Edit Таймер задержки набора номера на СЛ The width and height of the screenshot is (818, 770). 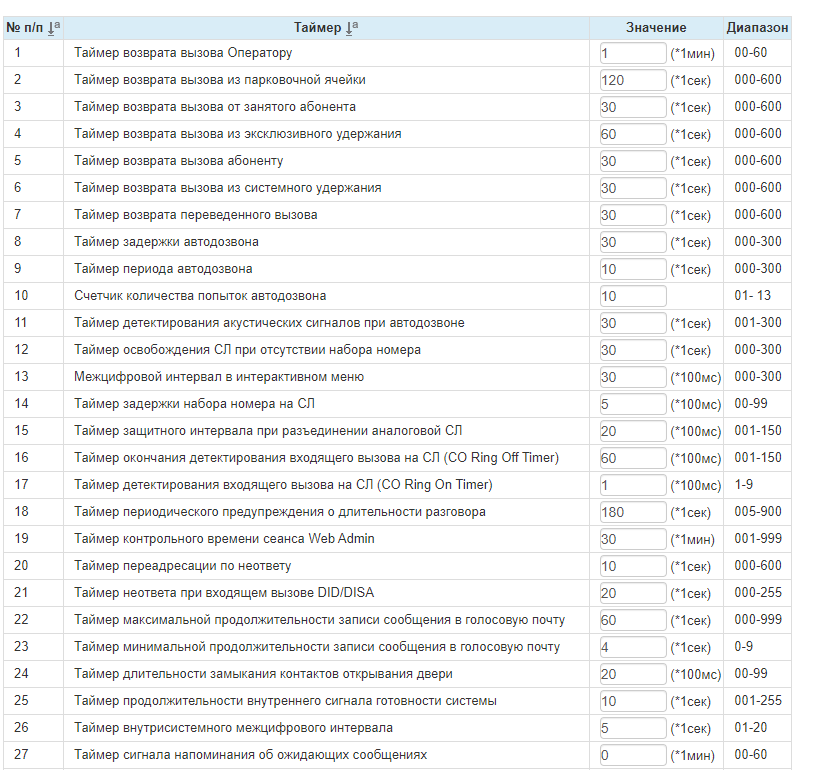[x=633, y=404]
